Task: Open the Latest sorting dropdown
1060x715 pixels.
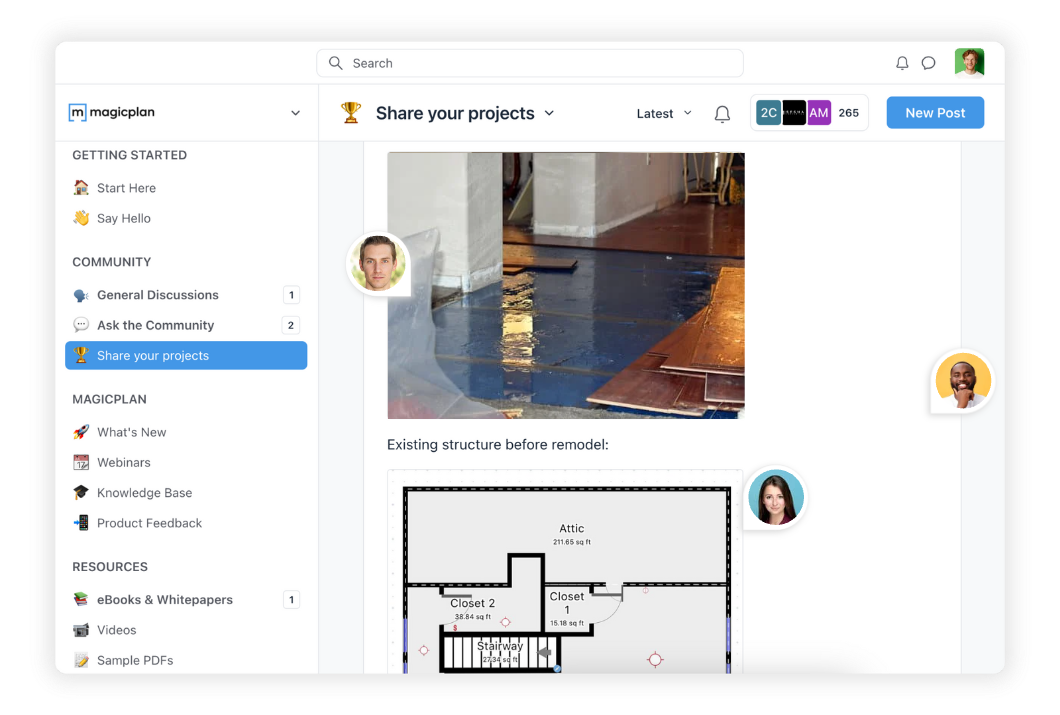Action: point(664,114)
